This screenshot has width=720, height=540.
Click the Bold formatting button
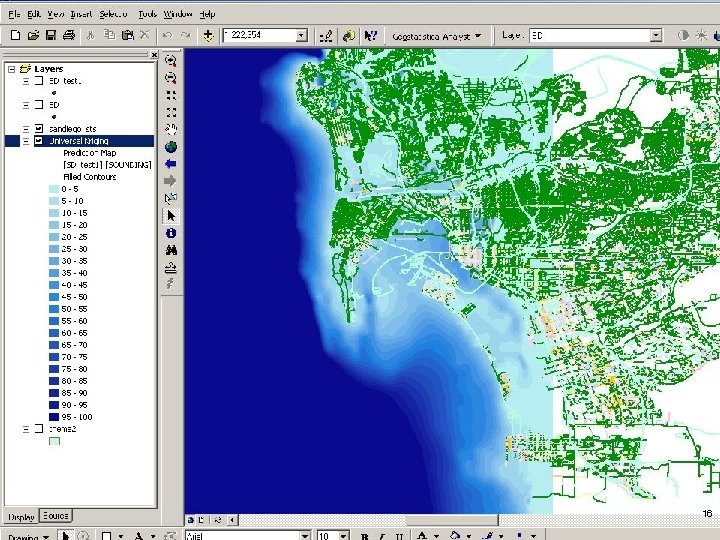click(x=364, y=536)
